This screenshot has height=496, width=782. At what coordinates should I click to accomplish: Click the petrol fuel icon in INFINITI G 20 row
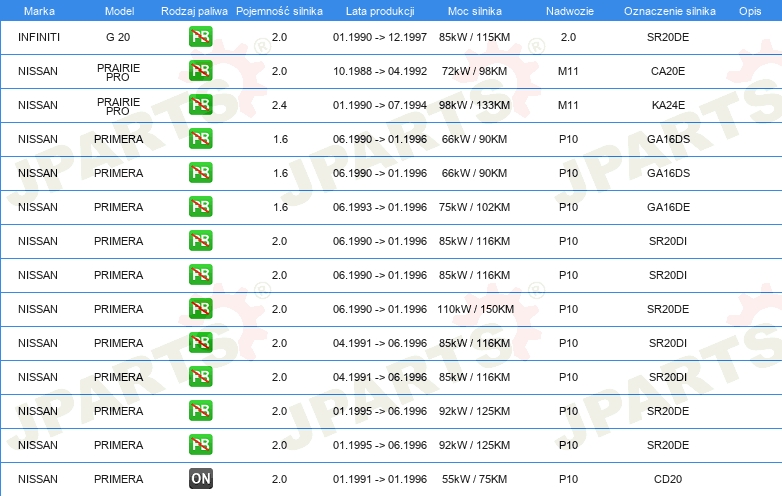pyautogui.click(x=200, y=36)
